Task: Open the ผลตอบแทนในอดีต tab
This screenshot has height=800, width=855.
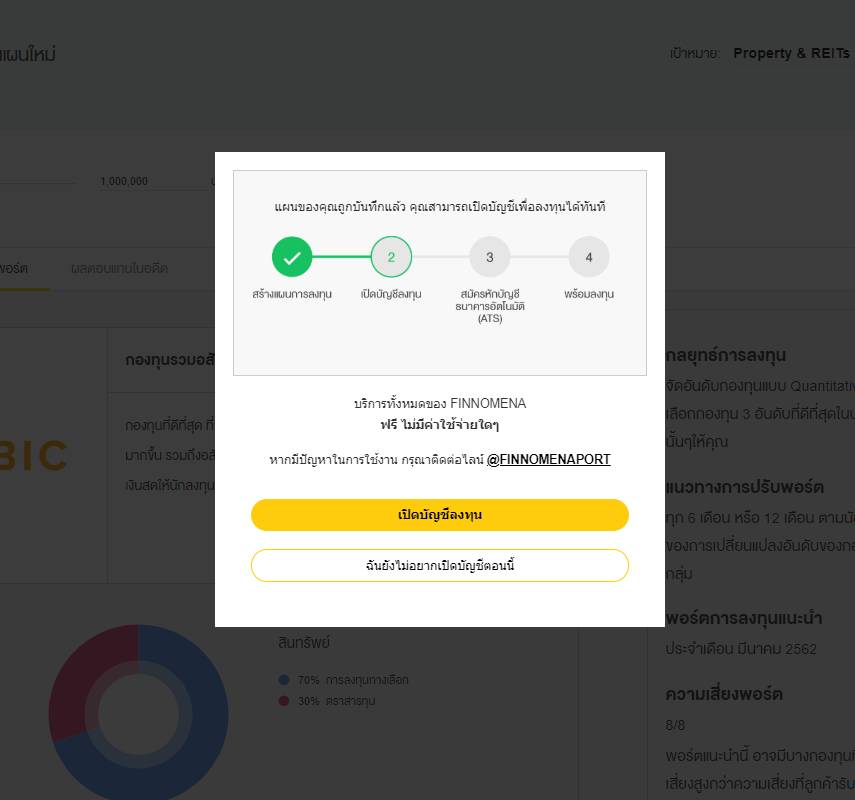Action: [x=119, y=269]
